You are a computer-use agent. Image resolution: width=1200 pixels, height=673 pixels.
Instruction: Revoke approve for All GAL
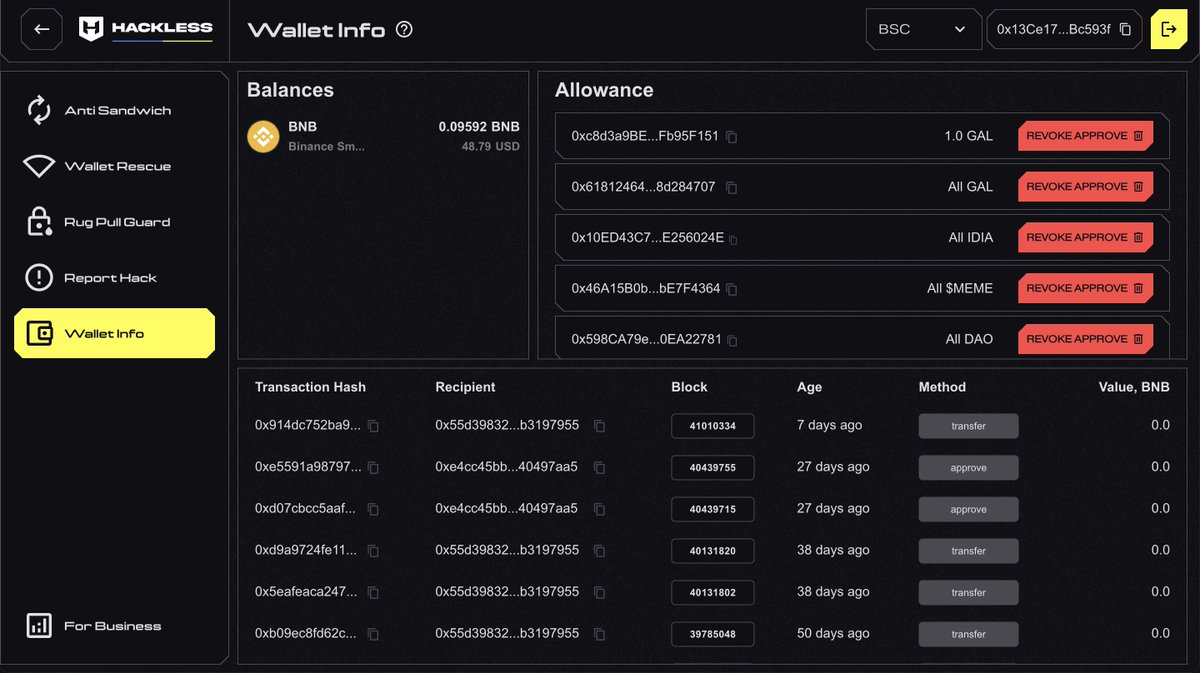coord(1085,187)
